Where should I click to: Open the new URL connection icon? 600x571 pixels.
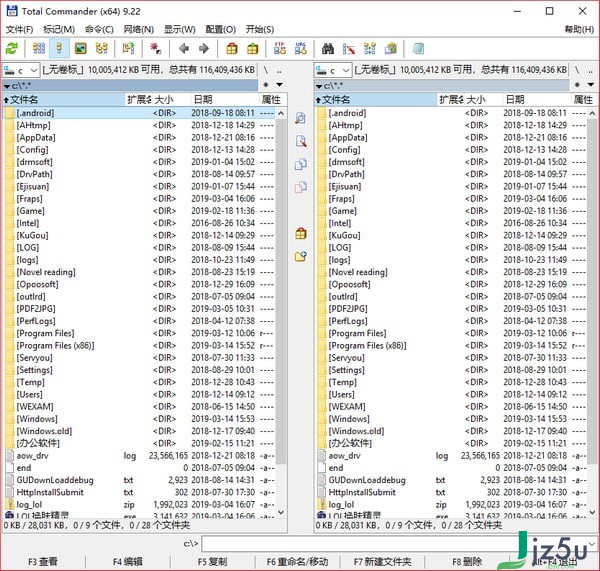click(301, 49)
